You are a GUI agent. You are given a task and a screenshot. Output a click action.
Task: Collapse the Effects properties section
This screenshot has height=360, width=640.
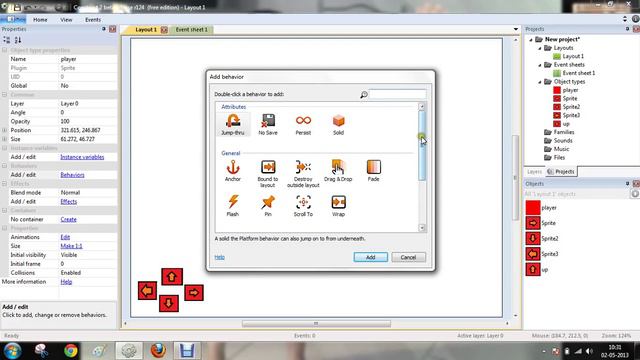tap(4, 184)
